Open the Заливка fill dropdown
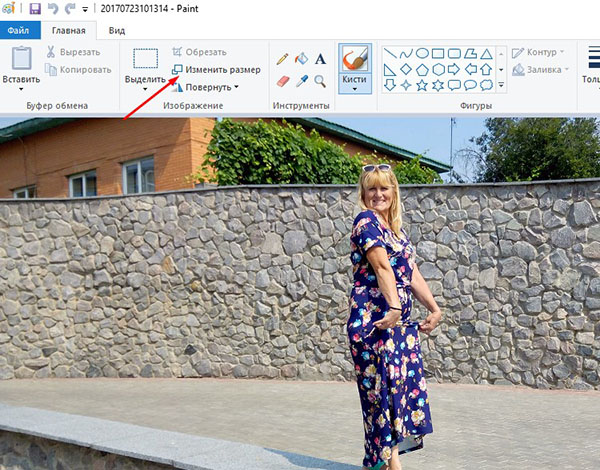The height and width of the screenshot is (470, 600). tap(540, 70)
